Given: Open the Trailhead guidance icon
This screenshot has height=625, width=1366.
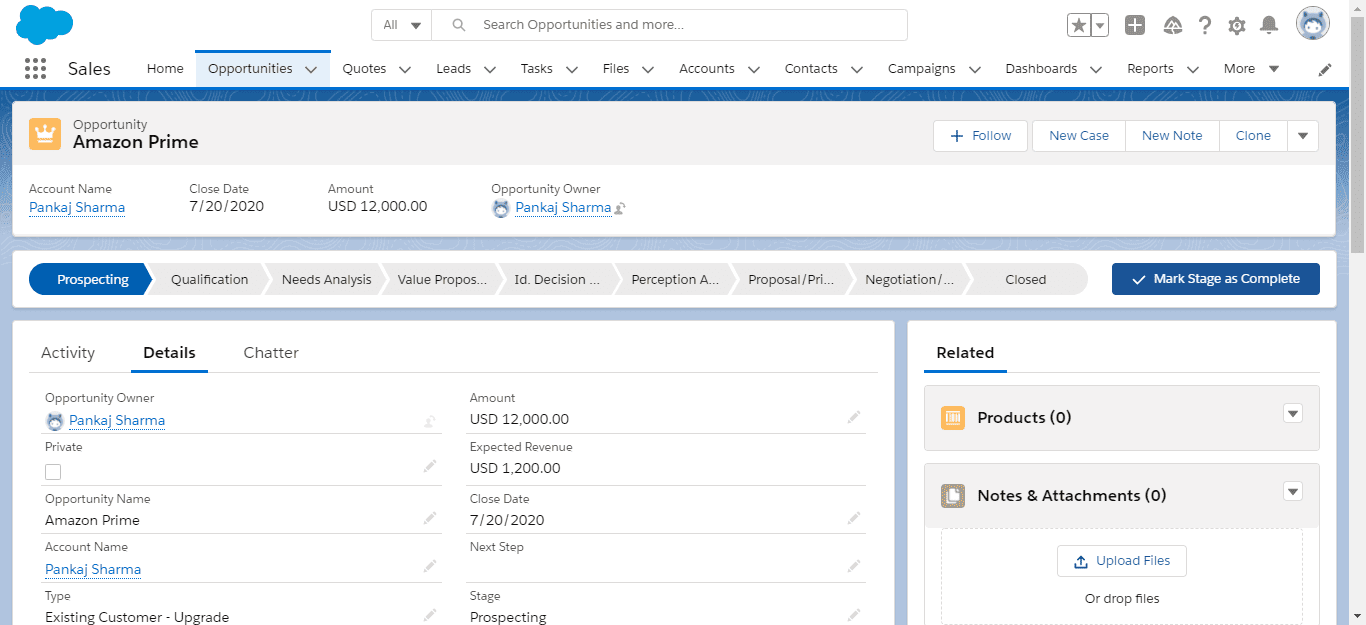Looking at the screenshot, I should [x=1174, y=26].
